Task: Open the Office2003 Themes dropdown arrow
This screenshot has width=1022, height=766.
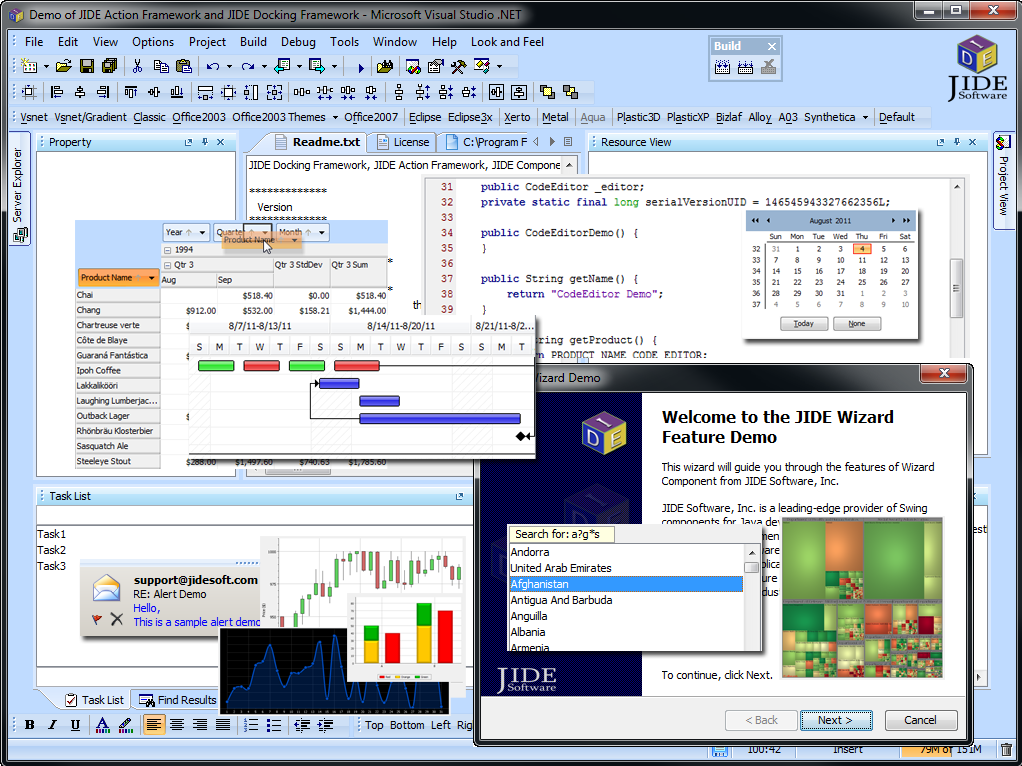Action: (335, 117)
